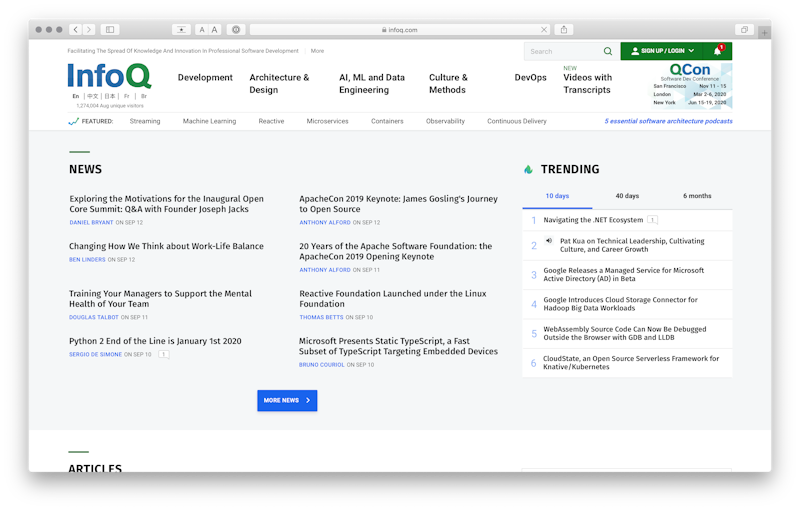Switch trending to 6 months tab

(x=697, y=196)
